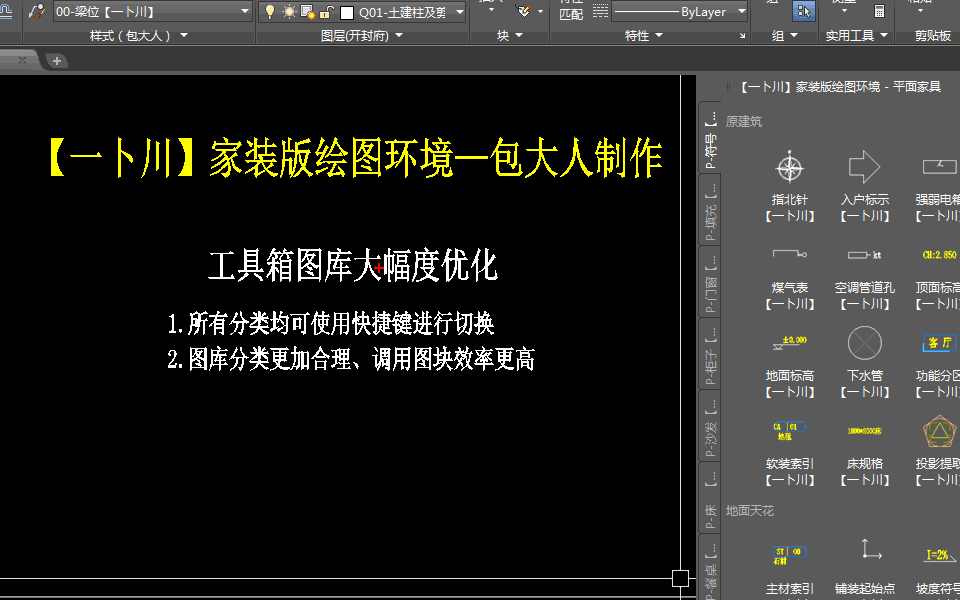Switch to the P-柜子 palette tab
This screenshot has height=600, width=960.
click(710, 353)
